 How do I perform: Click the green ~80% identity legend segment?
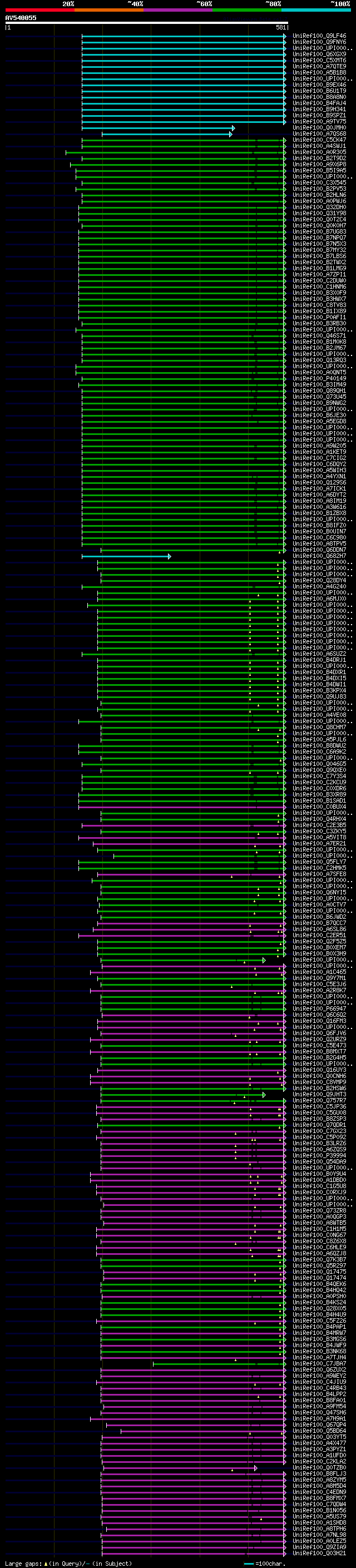click(247, 10)
